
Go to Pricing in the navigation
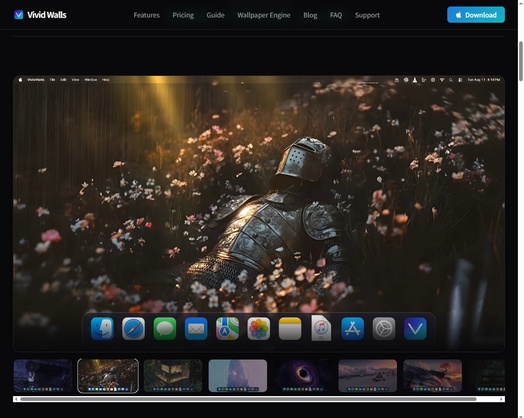point(183,15)
